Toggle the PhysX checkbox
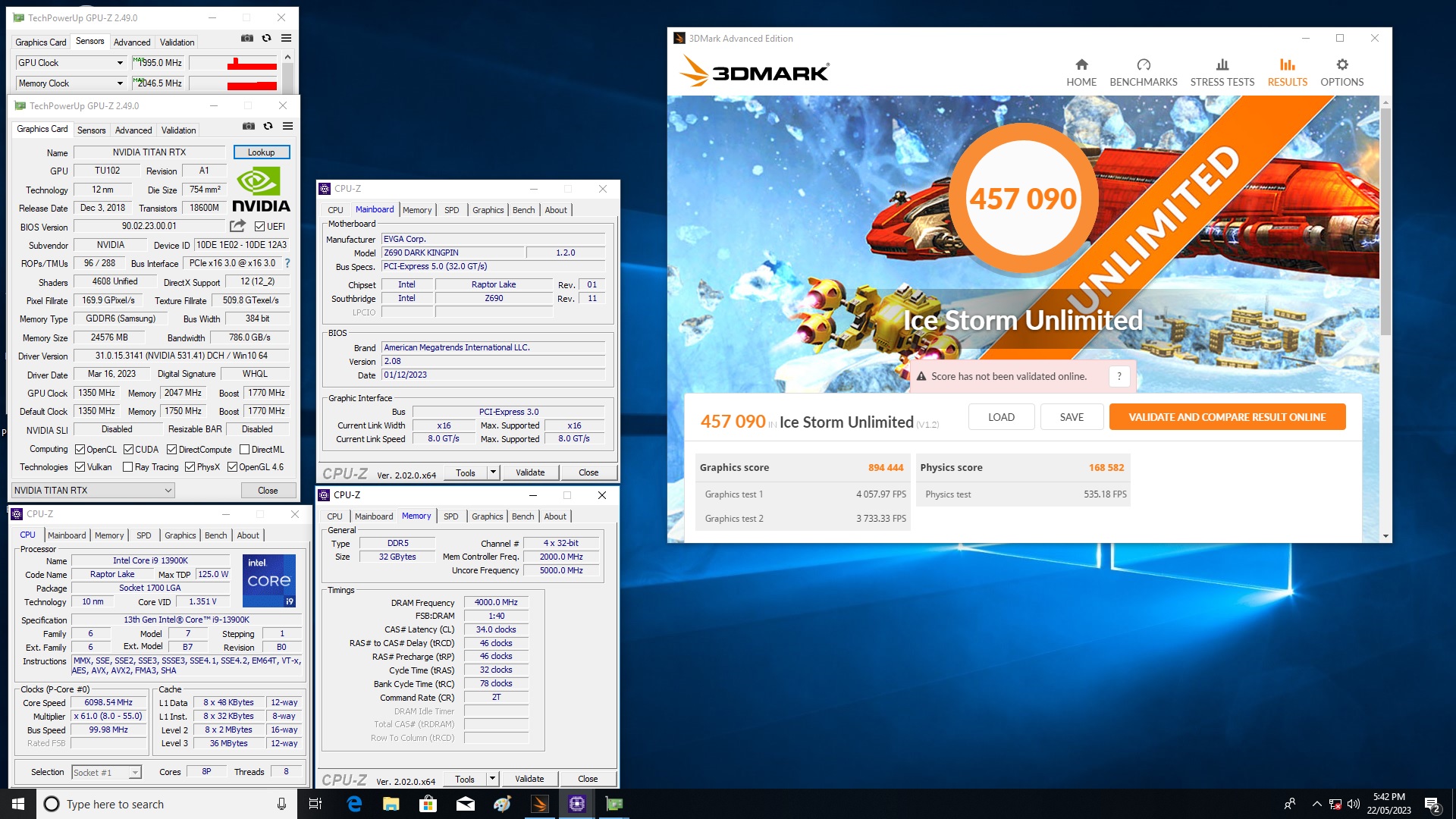 click(190, 467)
